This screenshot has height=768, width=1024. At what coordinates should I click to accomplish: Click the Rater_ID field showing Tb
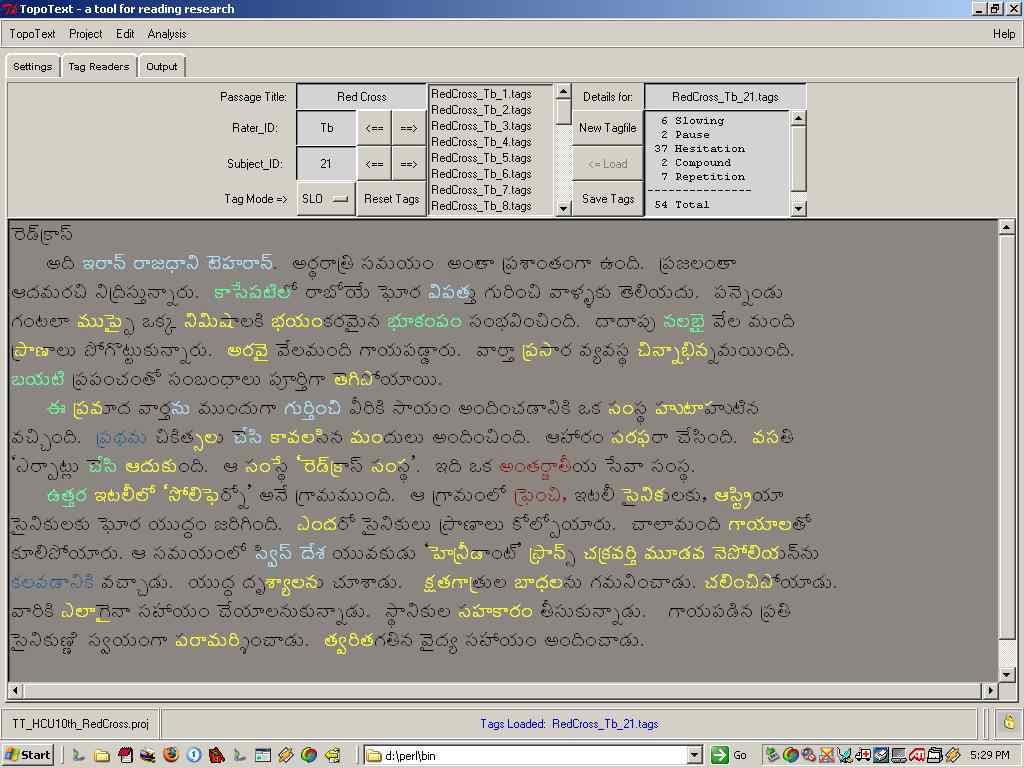pyautogui.click(x=327, y=128)
